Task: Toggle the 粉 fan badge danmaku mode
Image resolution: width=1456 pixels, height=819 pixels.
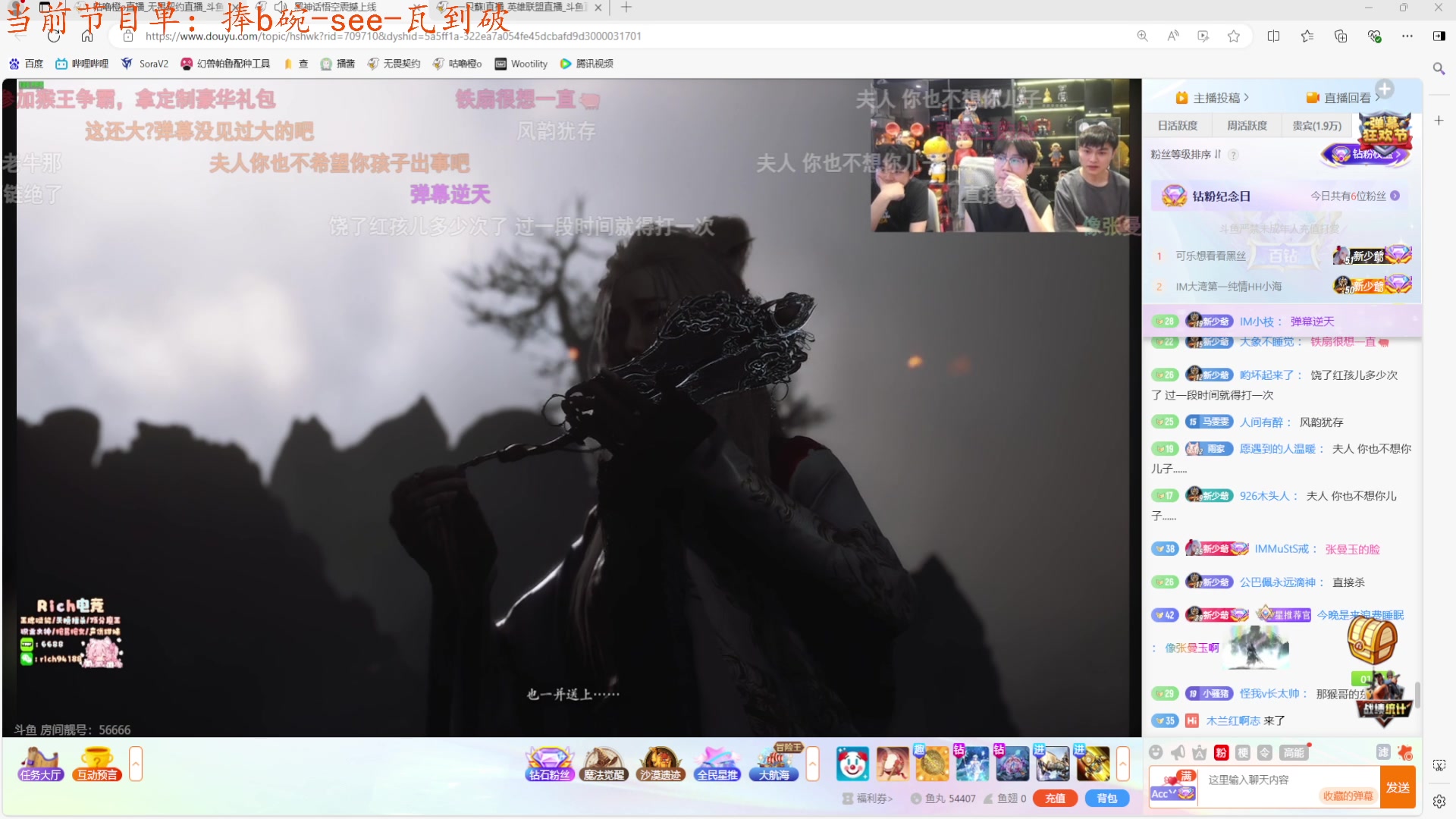Action: pyautogui.click(x=1220, y=753)
